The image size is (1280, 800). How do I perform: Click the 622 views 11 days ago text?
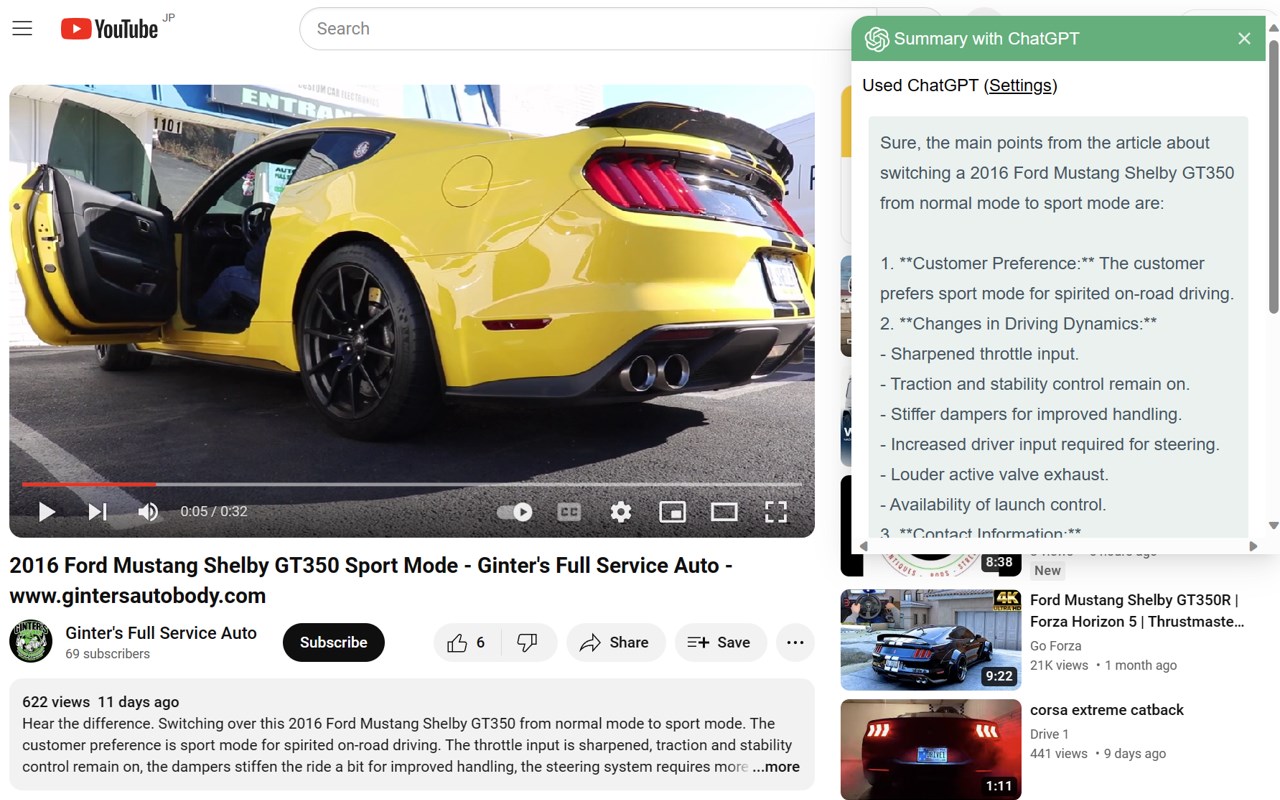coord(101,702)
